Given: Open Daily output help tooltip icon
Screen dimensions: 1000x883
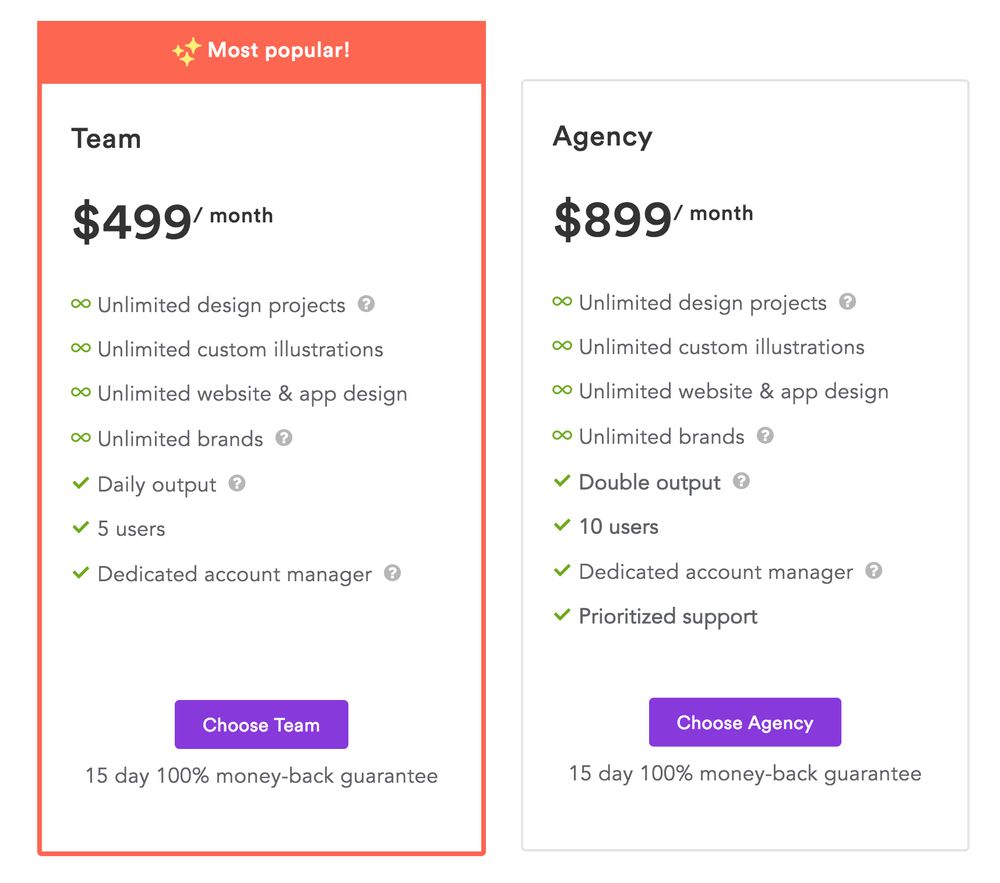Looking at the screenshot, I should pyautogui.click(x=237, y=483).
